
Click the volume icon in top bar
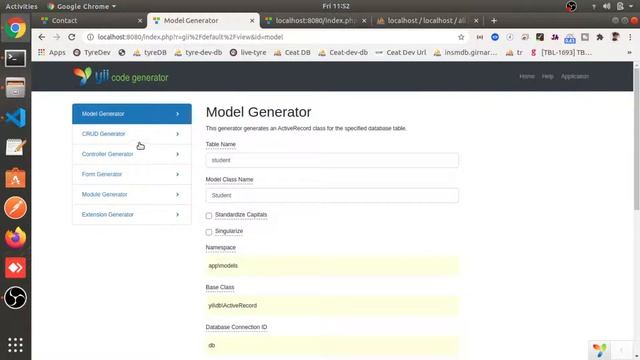tap(607, 6)
